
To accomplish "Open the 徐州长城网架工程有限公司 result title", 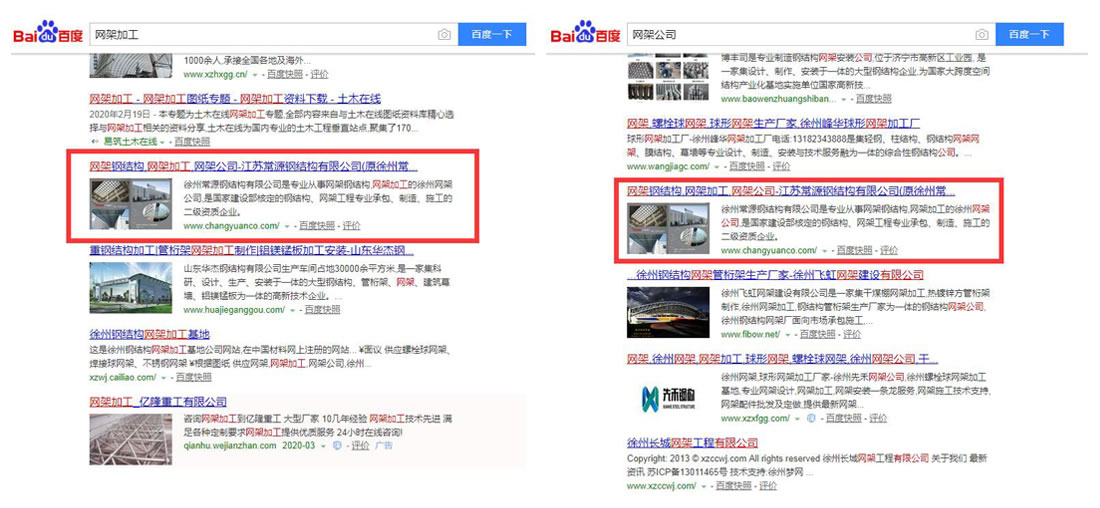I will pos(692,442).
